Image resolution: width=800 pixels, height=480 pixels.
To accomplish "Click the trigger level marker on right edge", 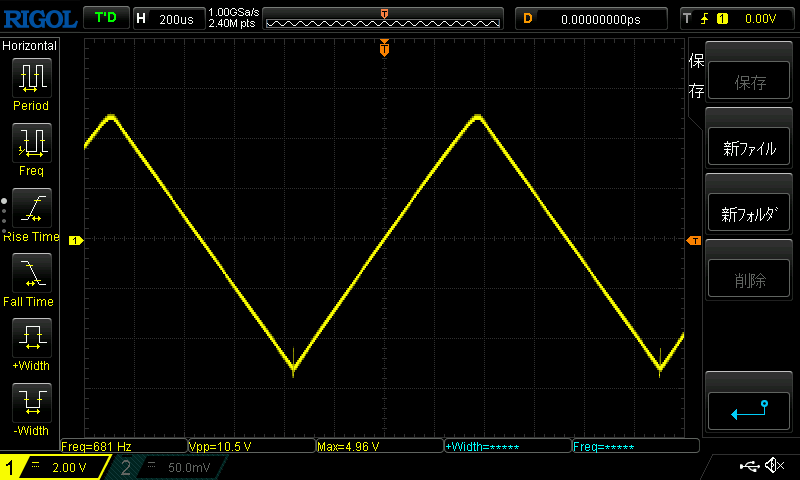I will [x=694, y=240].
